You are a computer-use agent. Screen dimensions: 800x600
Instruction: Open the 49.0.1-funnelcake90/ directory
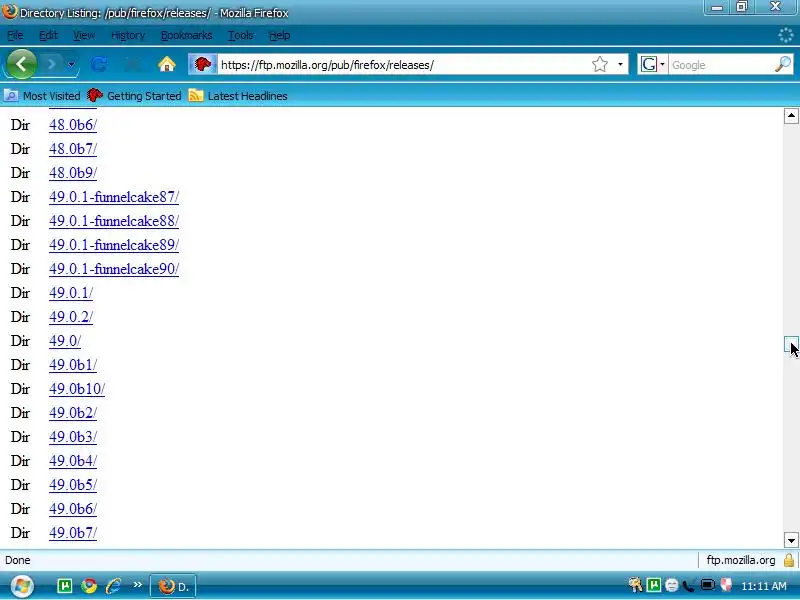pos(114,269)
